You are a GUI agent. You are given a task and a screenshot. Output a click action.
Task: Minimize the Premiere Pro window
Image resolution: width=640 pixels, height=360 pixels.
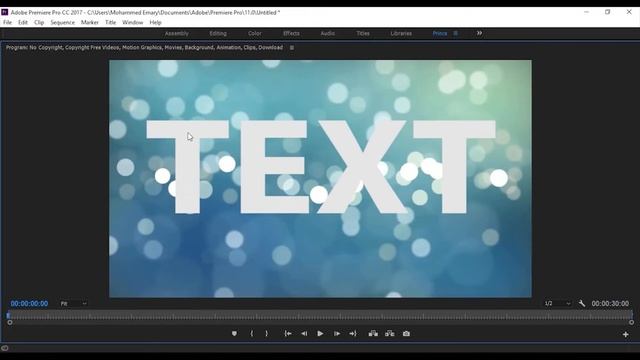(587, 12)
